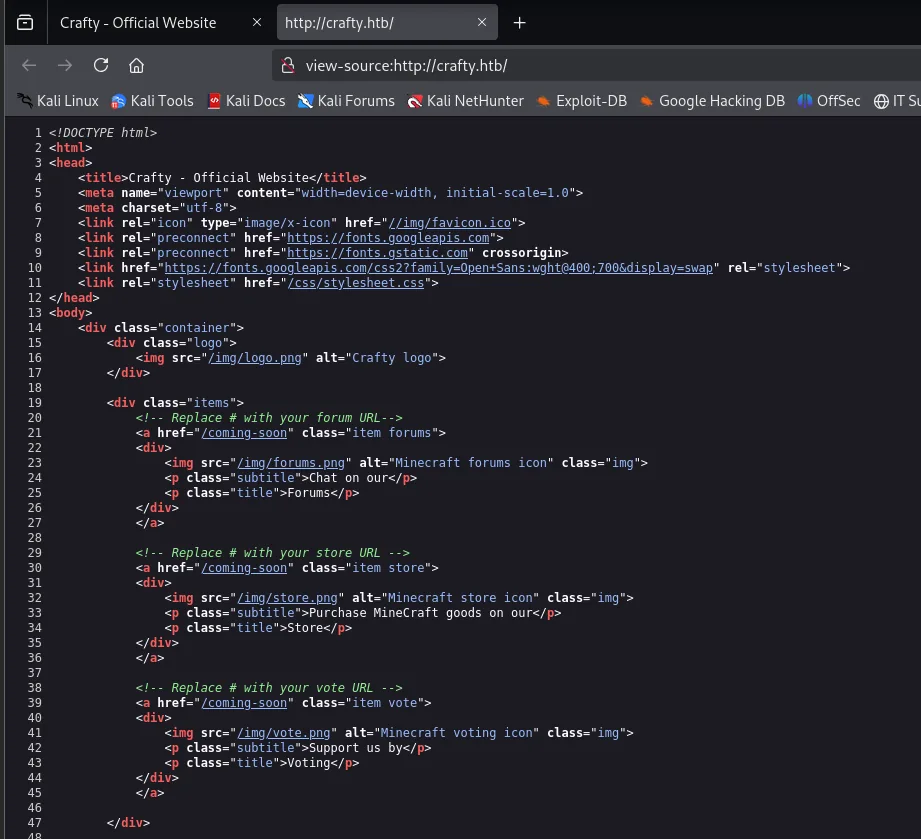Click the 'Voting' title paragraph text
This screenshot has width=921, height=839.
[309, 763]
